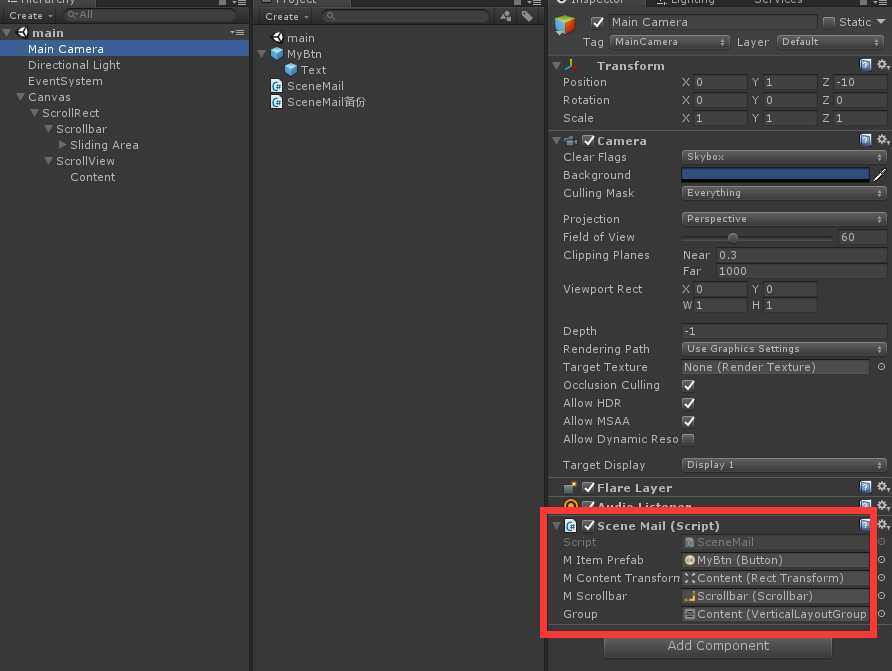Open M Content Transform object picker circle
Viewport: 892px width, 671px height.
tap(881, 578)
